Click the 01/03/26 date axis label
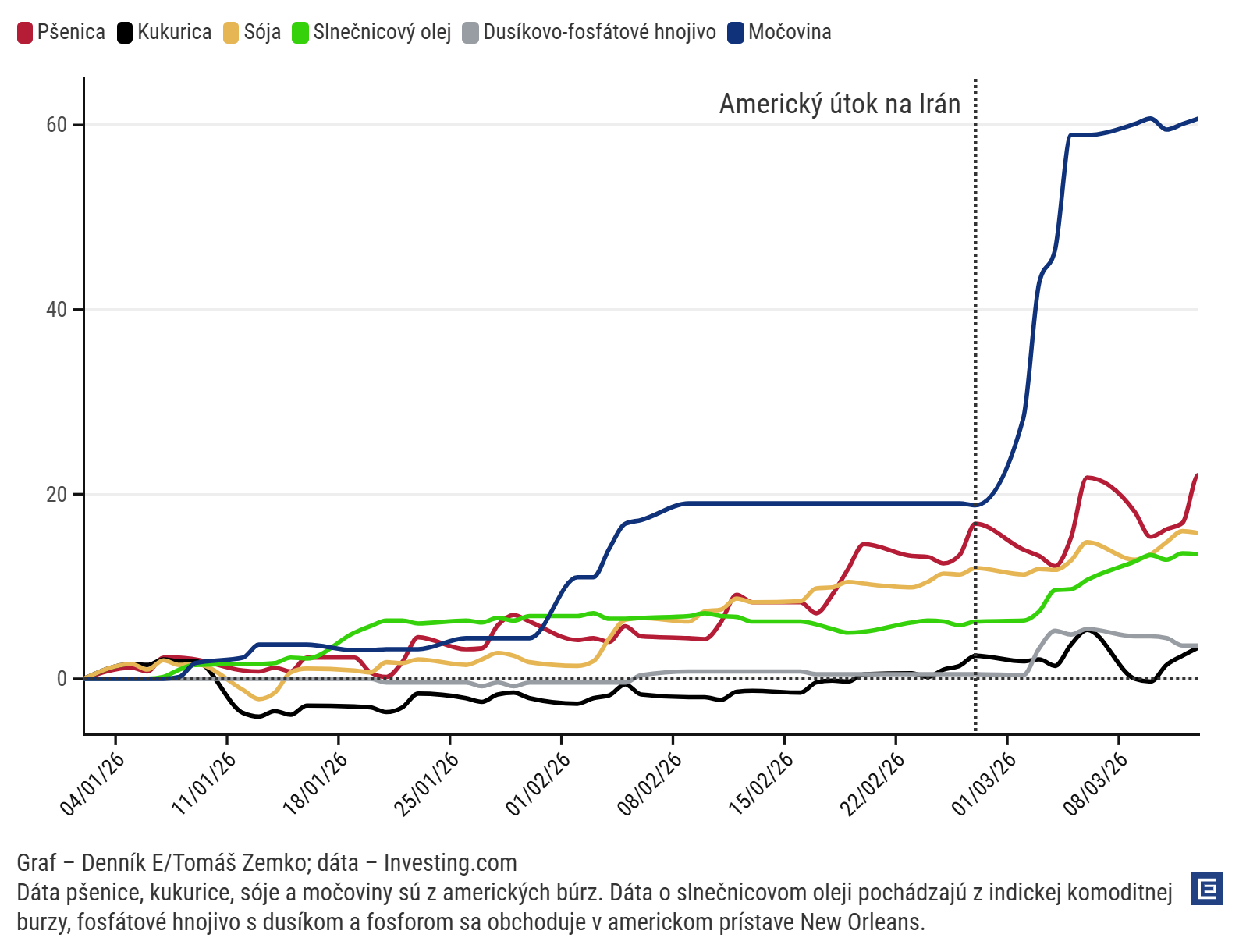 [985, 784]
